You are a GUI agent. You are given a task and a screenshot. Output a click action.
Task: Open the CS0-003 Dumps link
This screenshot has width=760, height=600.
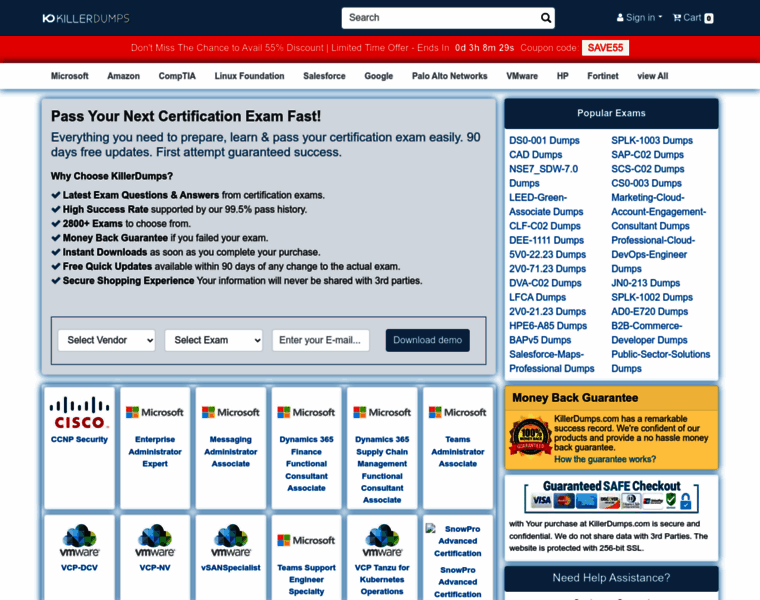(647, 183)
